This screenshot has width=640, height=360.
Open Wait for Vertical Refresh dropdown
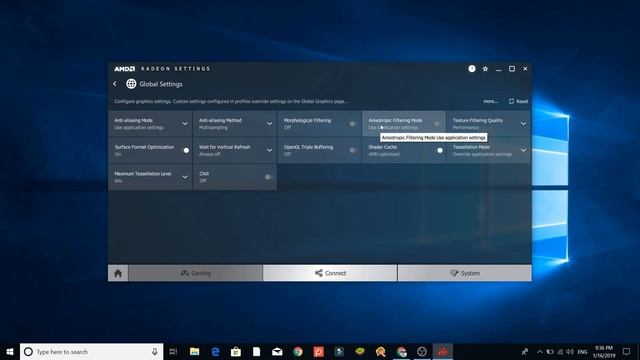(269, 150)
